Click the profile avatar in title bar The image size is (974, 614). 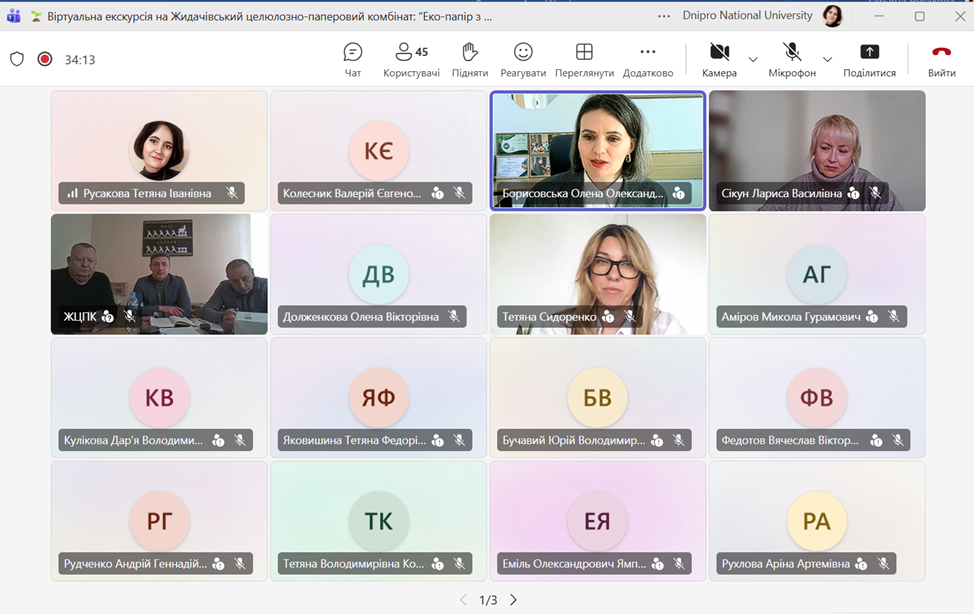831,16
